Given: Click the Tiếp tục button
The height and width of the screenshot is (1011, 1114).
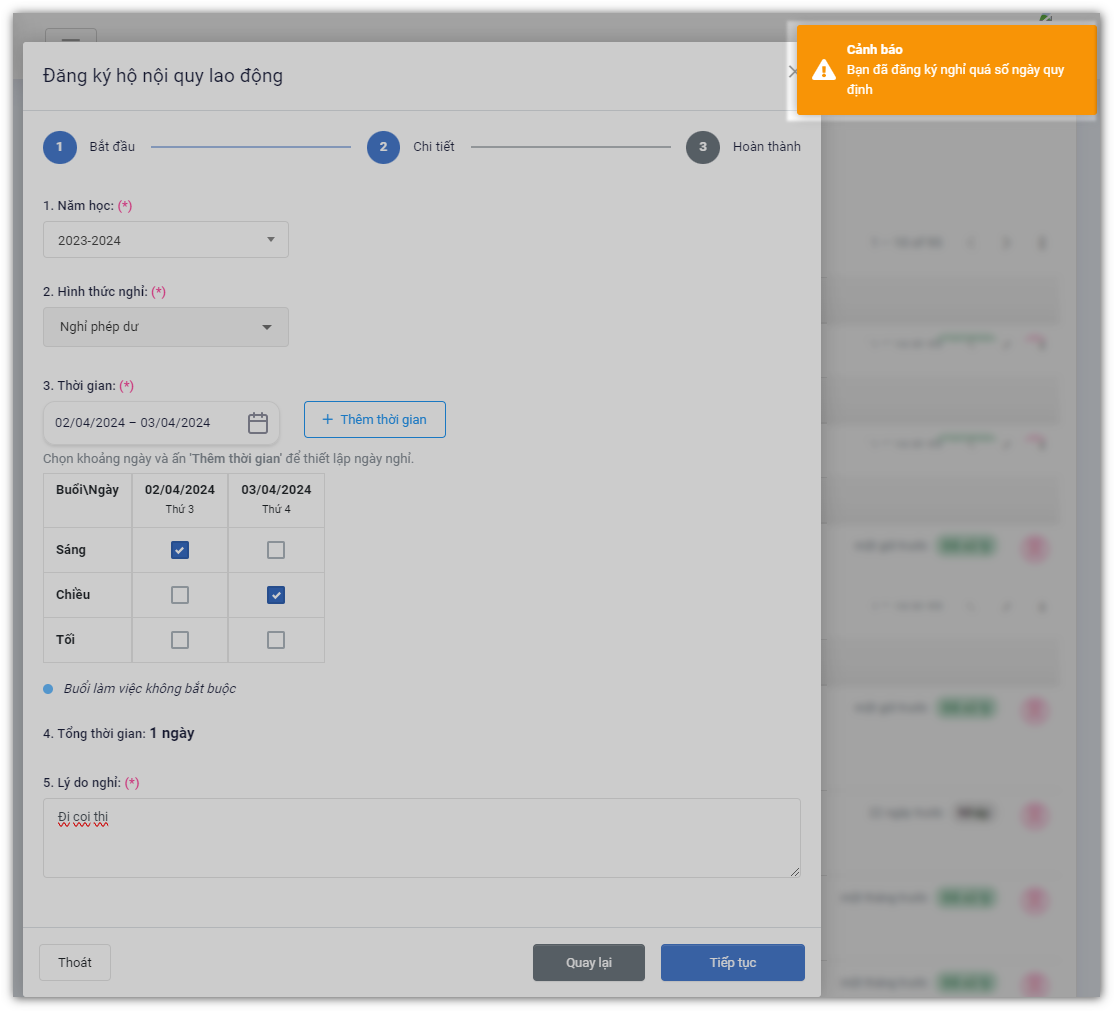Looking at the screenshot, I should pyautogui.click(x=732, y=963).
